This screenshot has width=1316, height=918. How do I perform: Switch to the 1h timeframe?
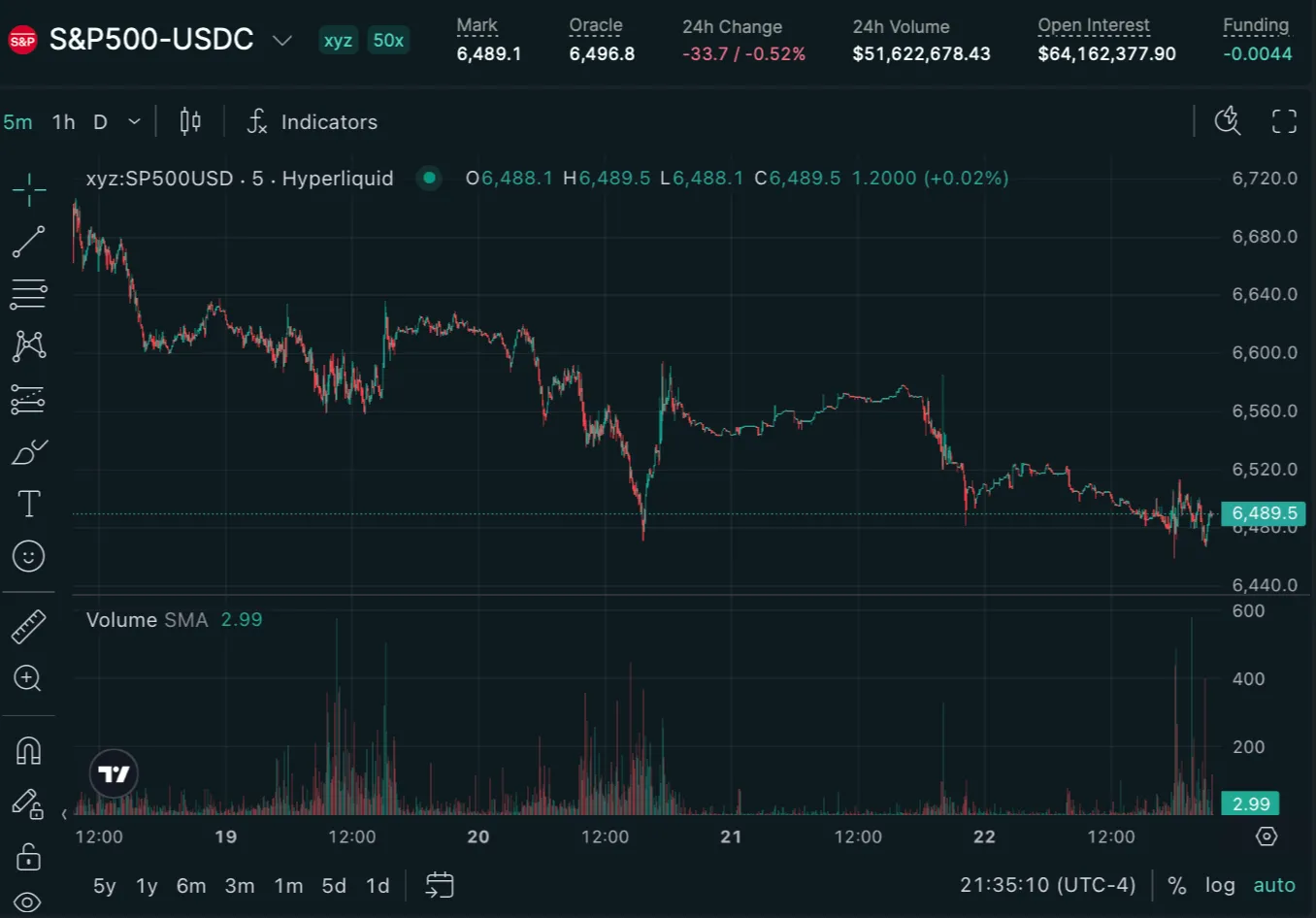click(63, 121)
